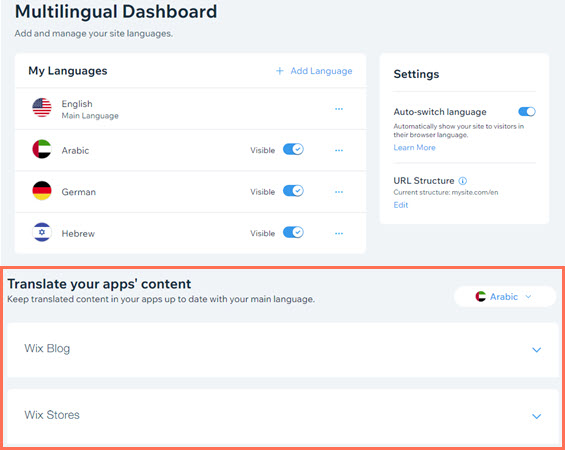Click the US flag icon for English
The image size is (565, 450).
pyautogui.click(x=42, y=107)
